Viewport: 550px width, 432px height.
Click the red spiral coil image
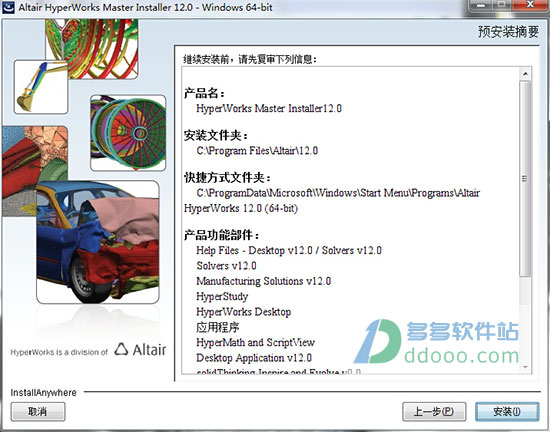point(92,49)
